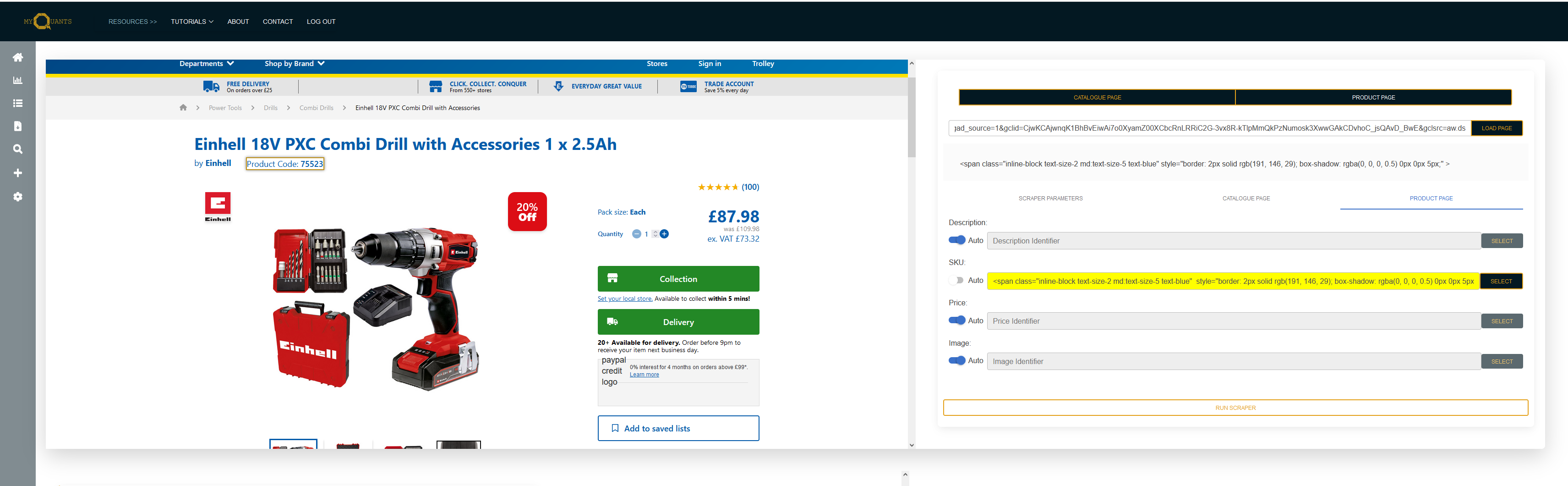Click the highlighted SKU identifier field

(x=1233, y=281)
